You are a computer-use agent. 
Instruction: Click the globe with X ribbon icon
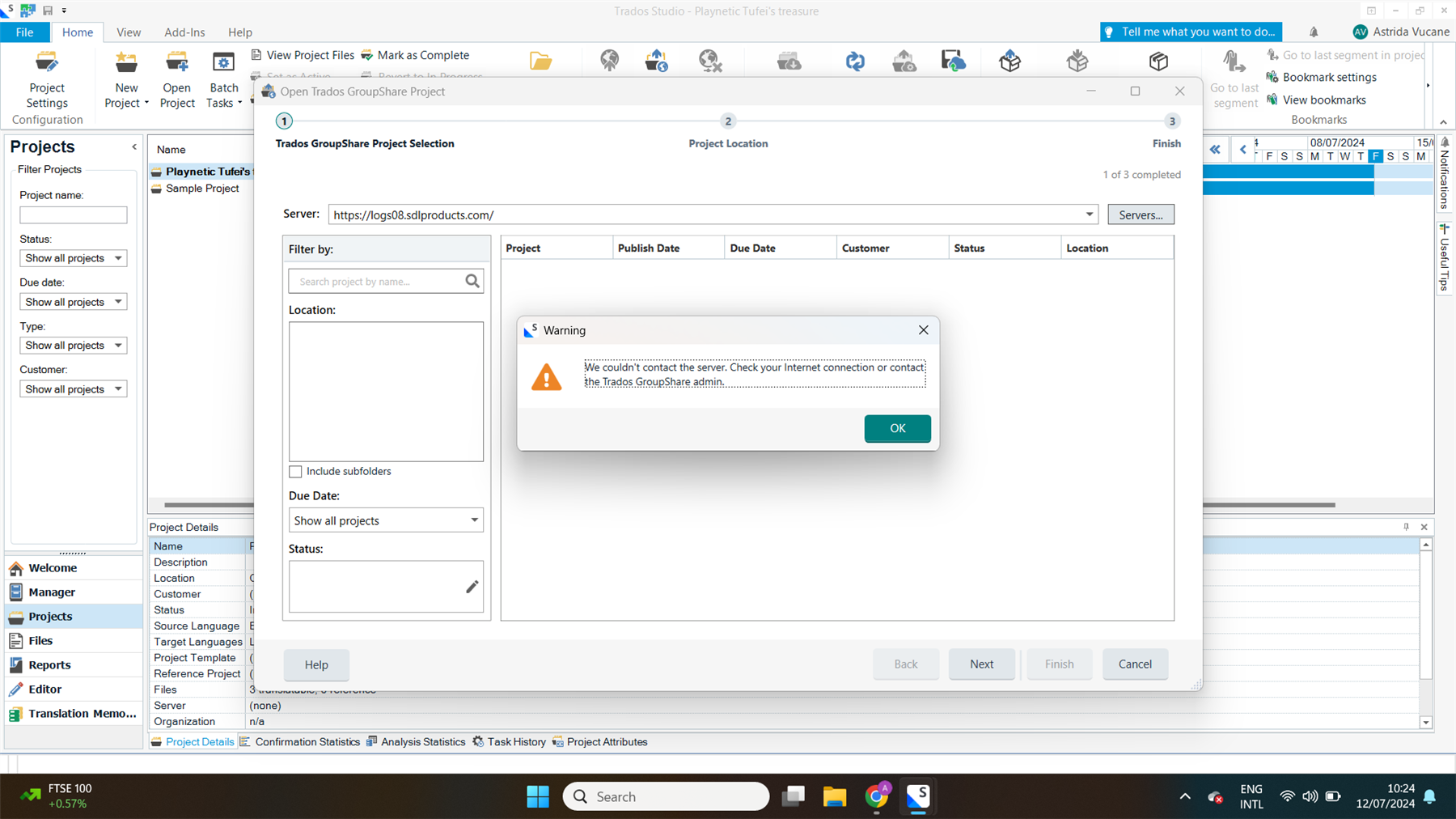(x=709, y=61)
